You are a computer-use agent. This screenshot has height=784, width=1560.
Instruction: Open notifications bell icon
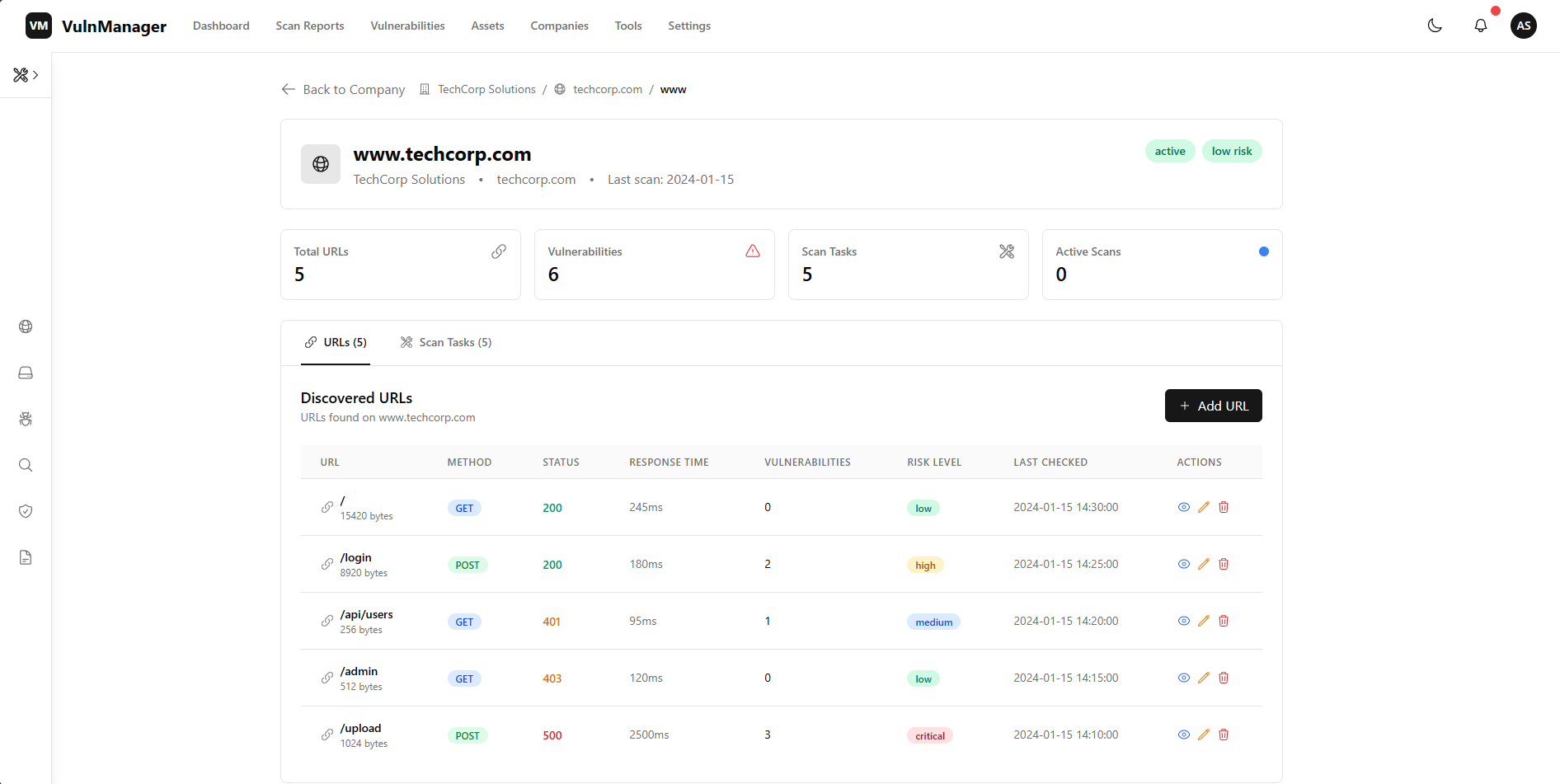1481,26
